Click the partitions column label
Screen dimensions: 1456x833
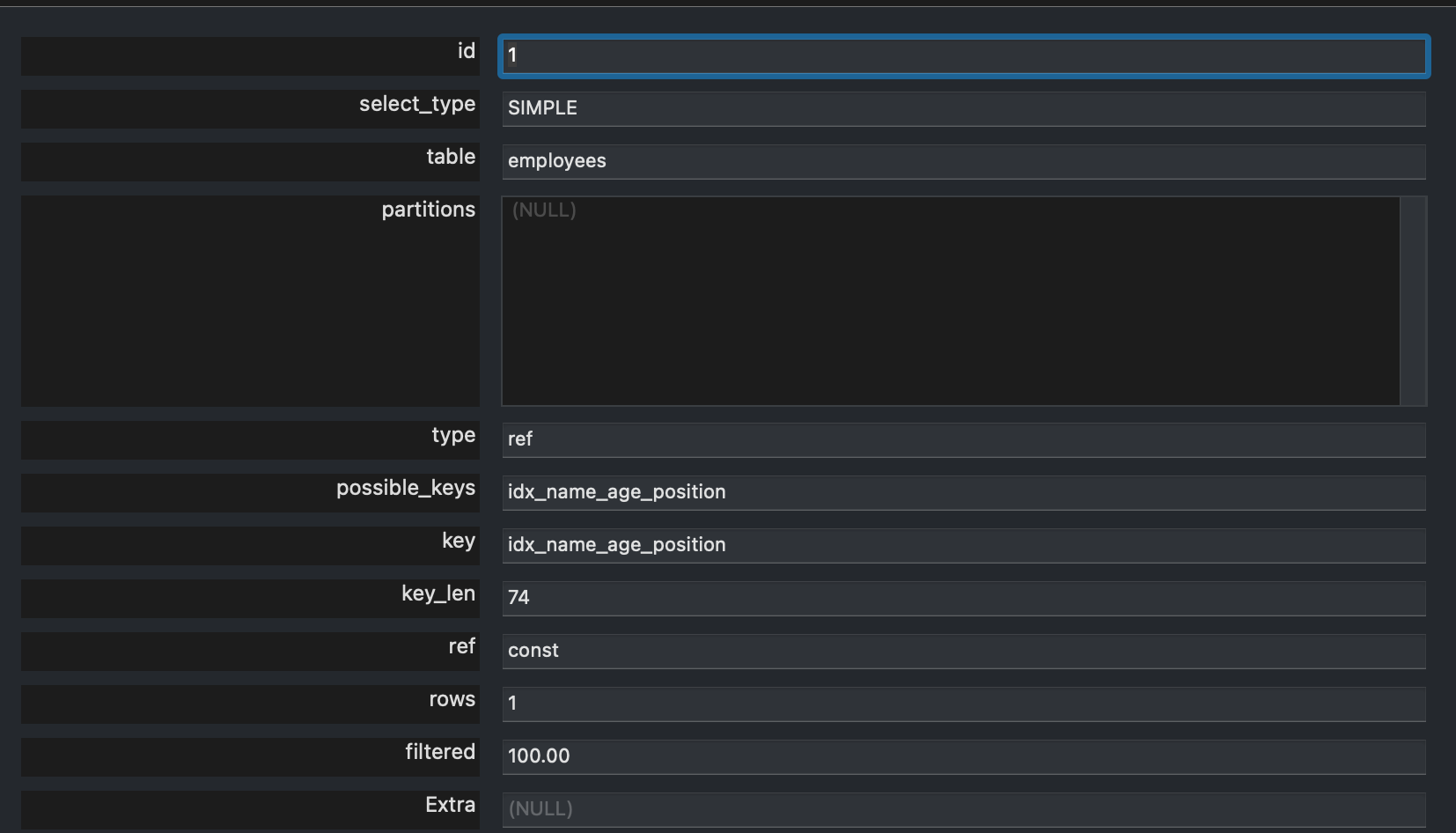click(x=428, y=210)
